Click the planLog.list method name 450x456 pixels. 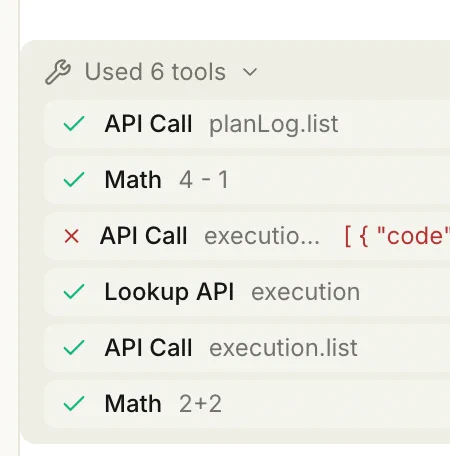pos(274,124)
